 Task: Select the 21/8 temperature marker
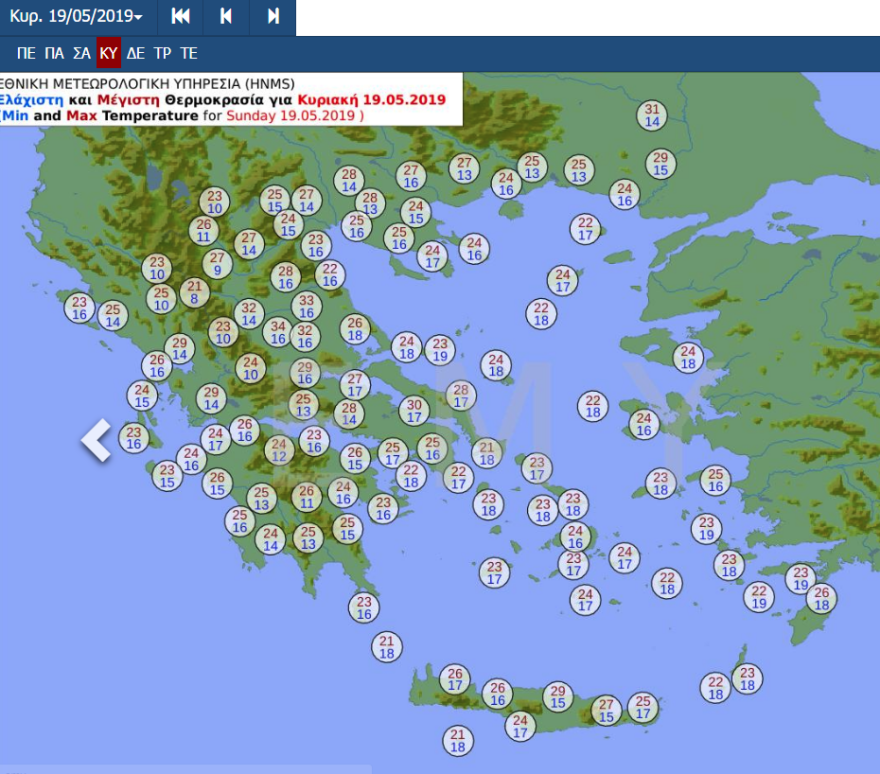(x=194, y=292)
